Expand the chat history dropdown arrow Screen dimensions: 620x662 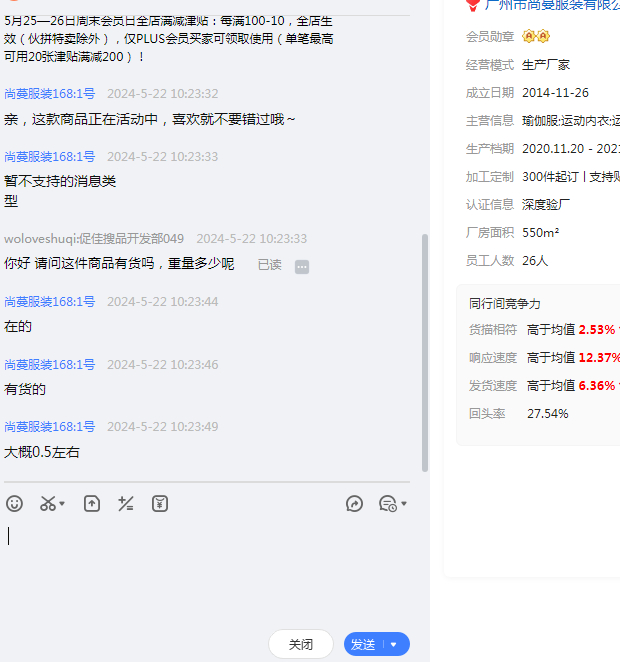(404, 505)
